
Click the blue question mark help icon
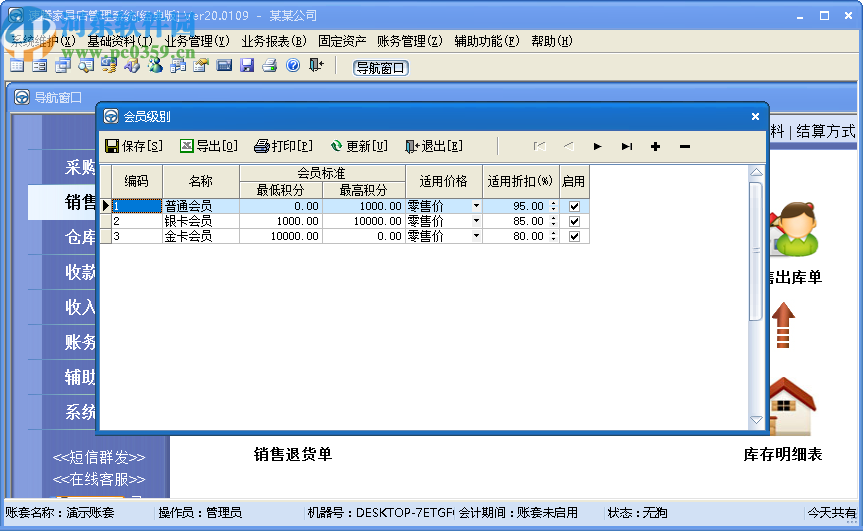coord(293,66)
